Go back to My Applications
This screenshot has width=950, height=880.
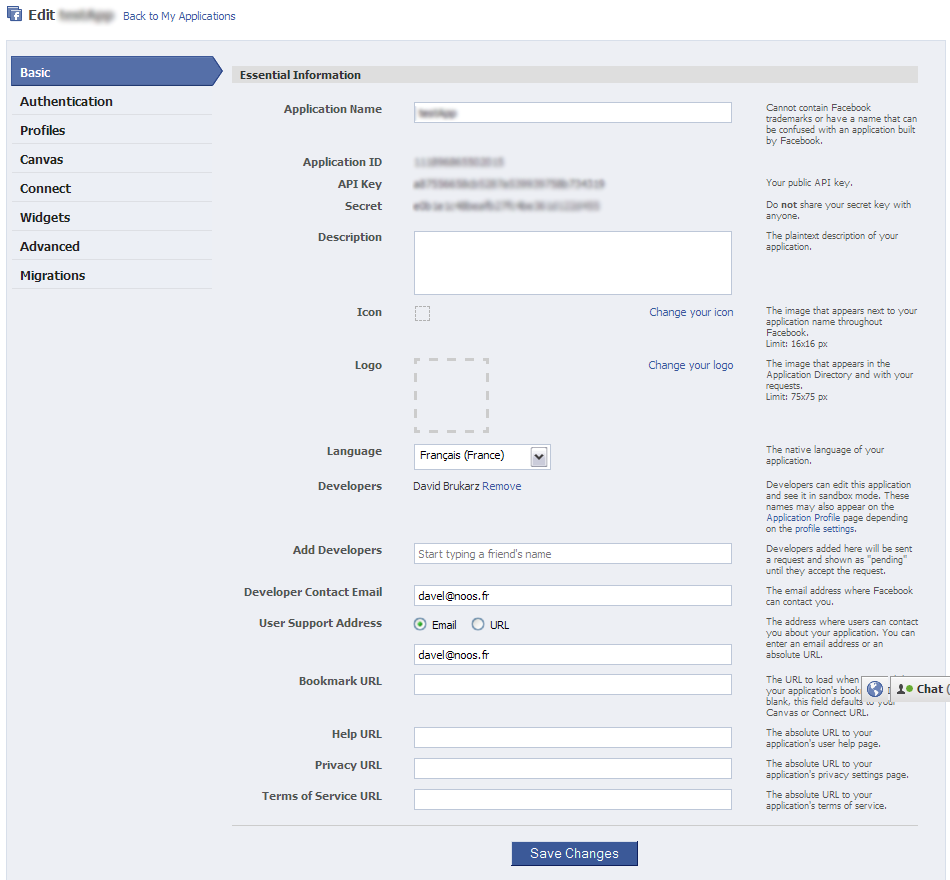[179, 16]
